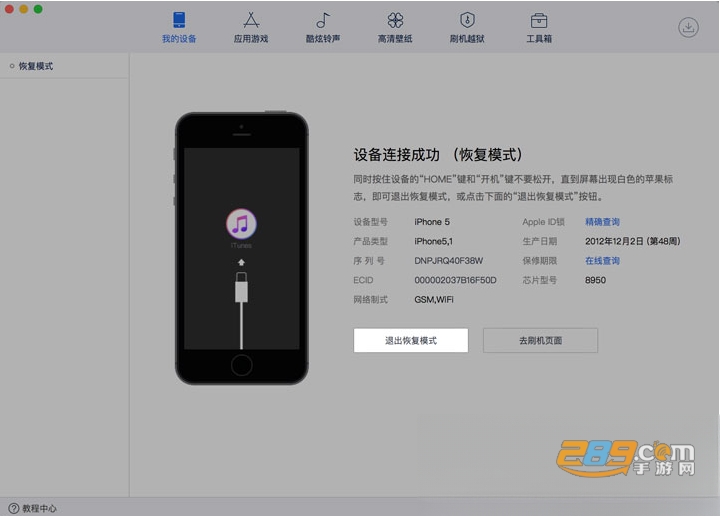This screenshot has height=516, width=720.
Task: Click the Apple ID锁 label
Action: click(544, 222)
